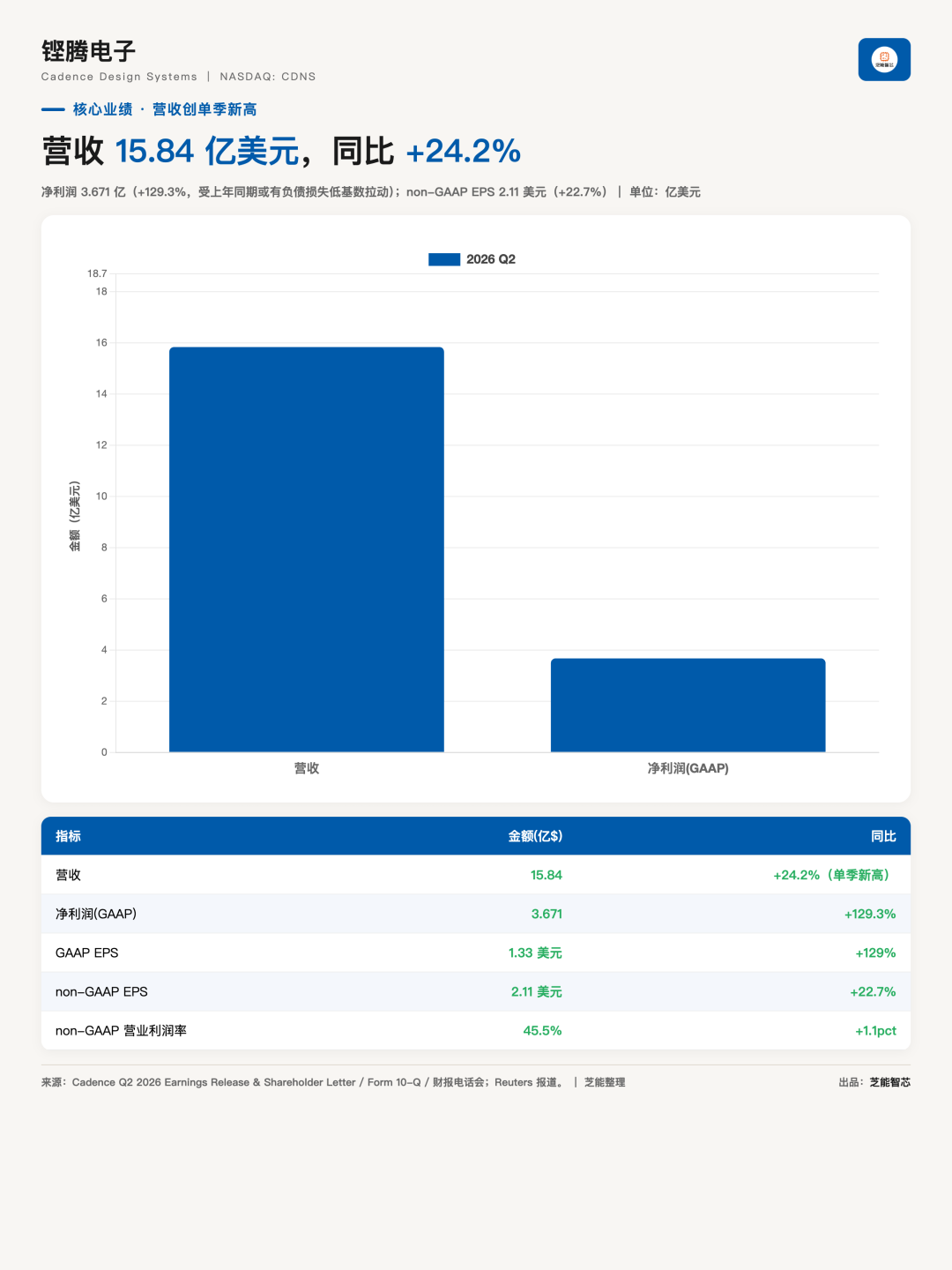Select the GAAP EPS row label
The height and width of the screenshot is (1270, 952).
(86, 952)
